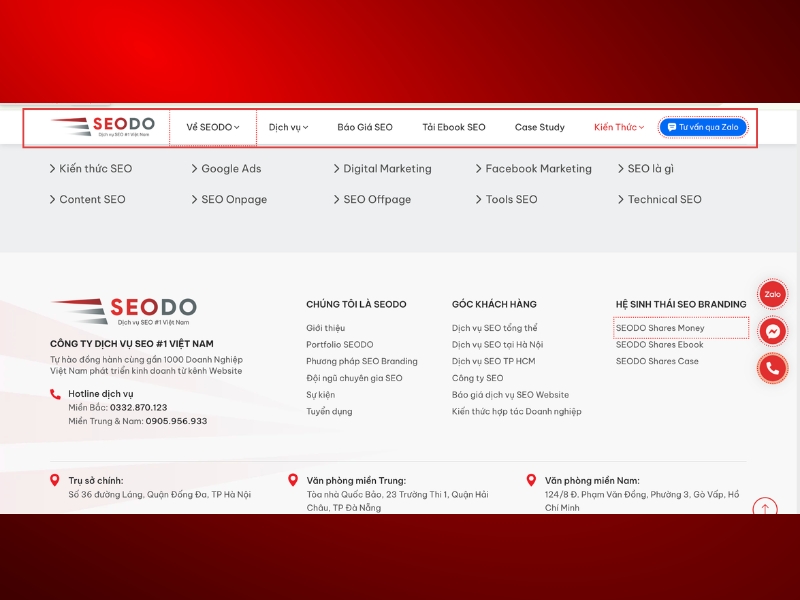
Task: Open the Giới thiệu footer link
Action: 326,328
